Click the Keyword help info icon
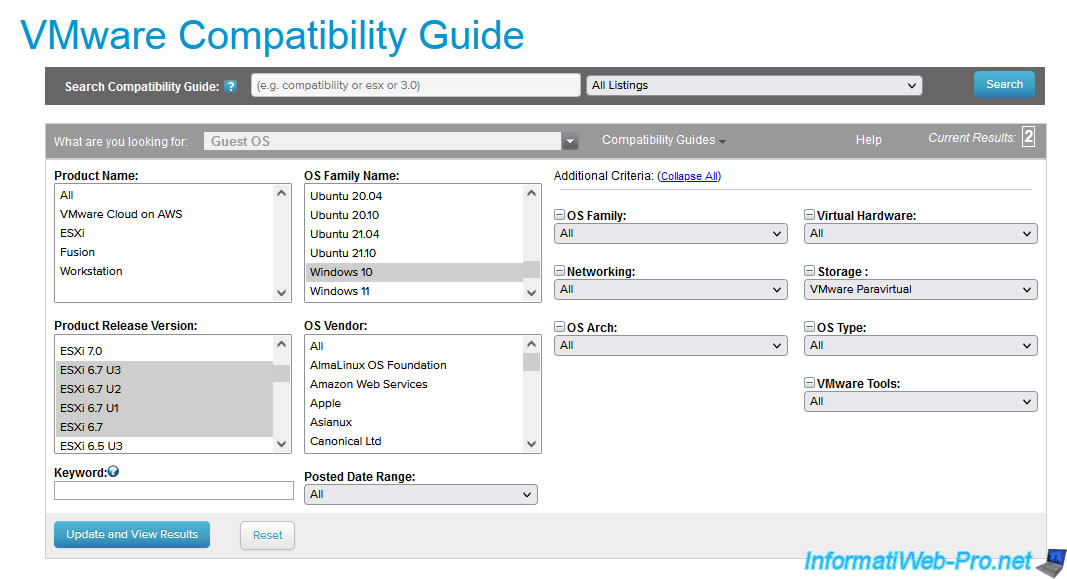The width and height of the screenshot is (1067, 579). click(x=113, y=472)
